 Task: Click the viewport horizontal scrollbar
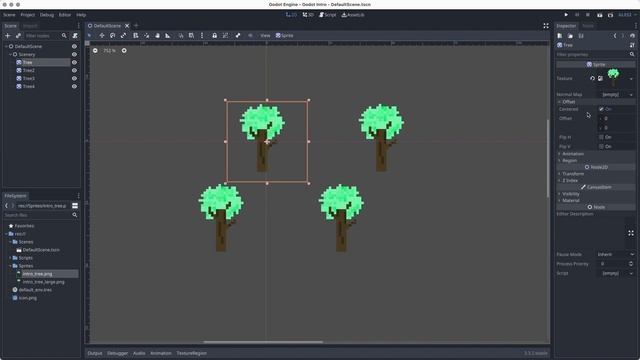(263, 342)
